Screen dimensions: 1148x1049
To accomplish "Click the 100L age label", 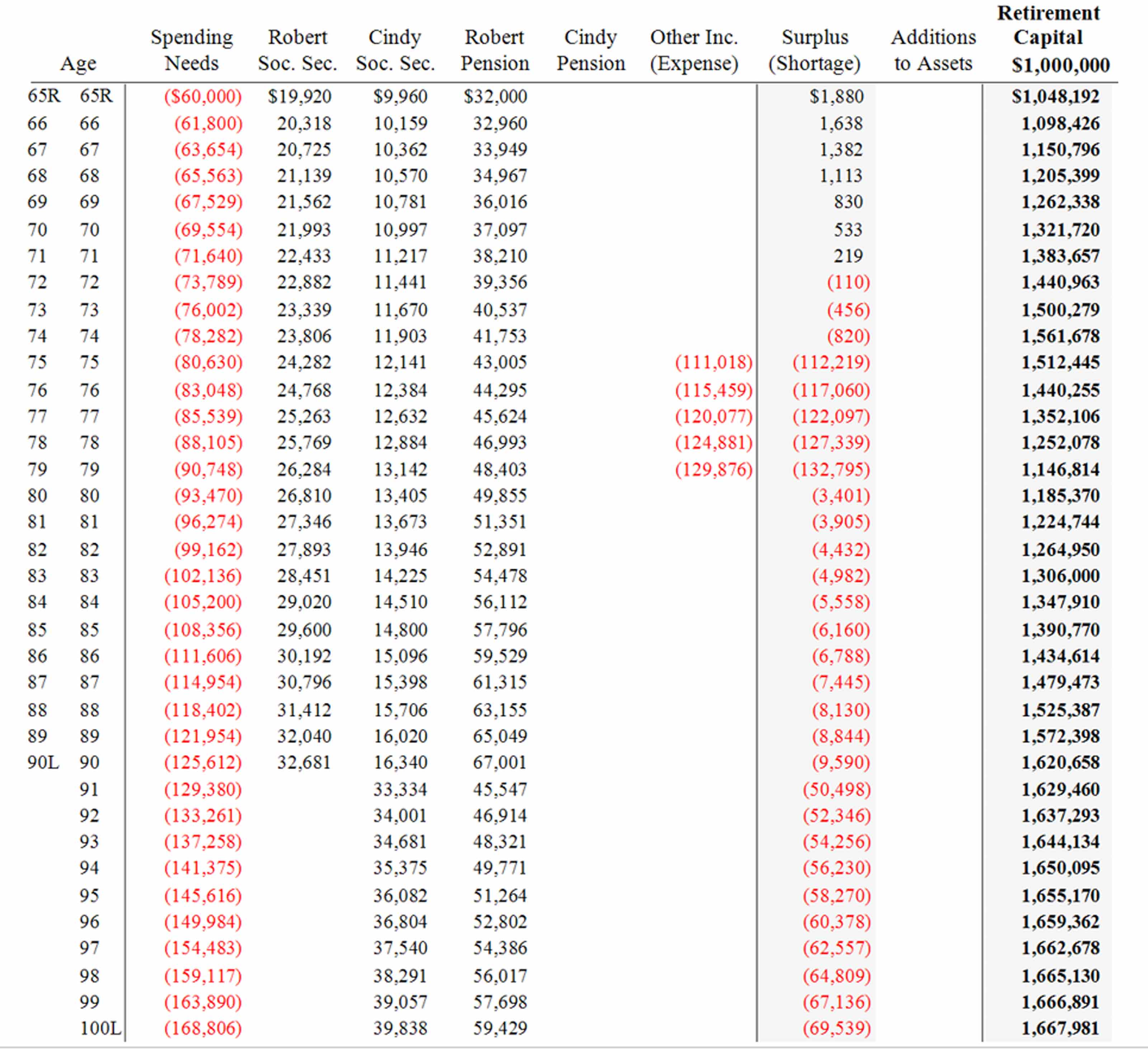I will tap(101, 1029).
